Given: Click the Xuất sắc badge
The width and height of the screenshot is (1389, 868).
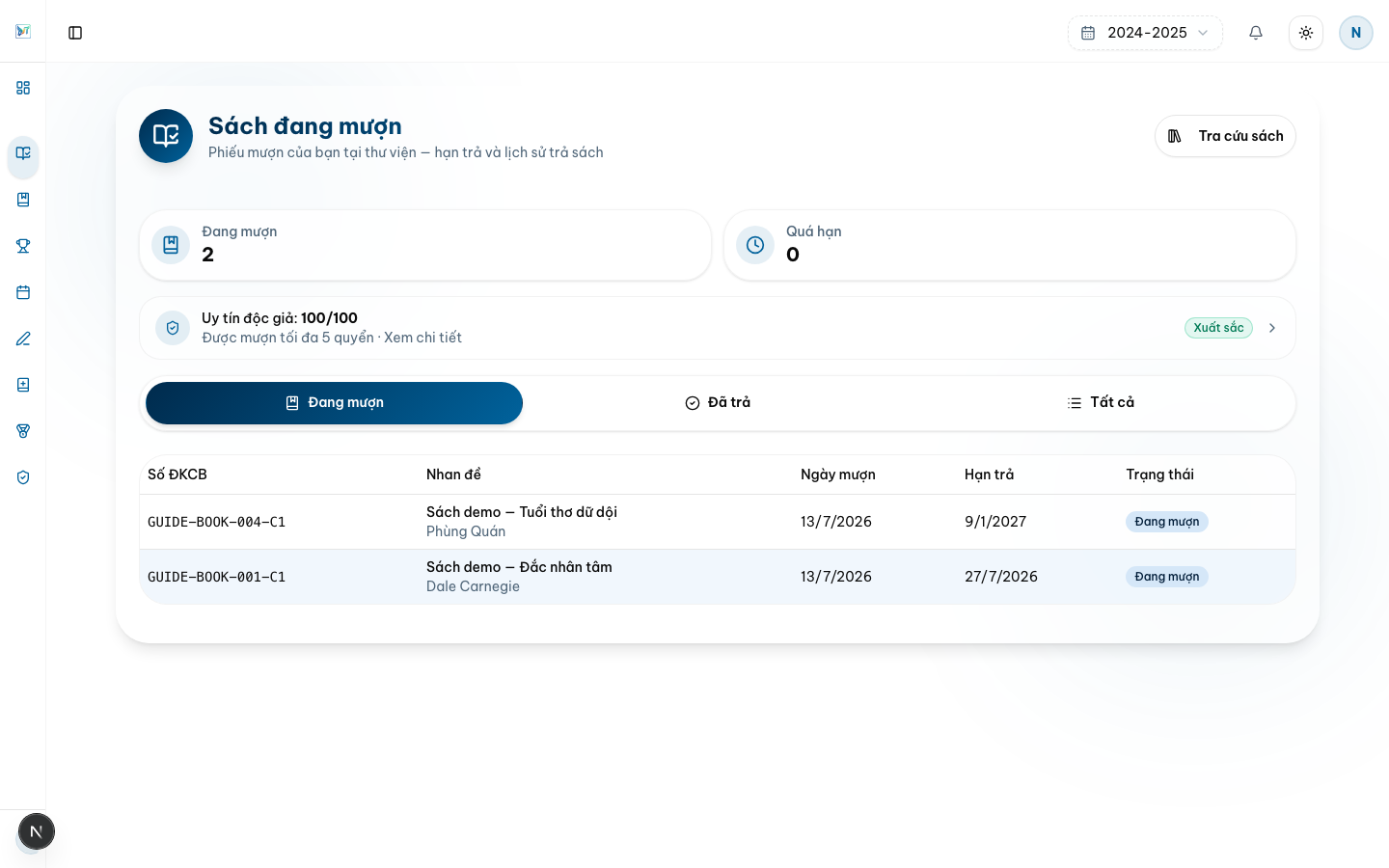Looking at the screenshot, I should (x=1218, y=328).
